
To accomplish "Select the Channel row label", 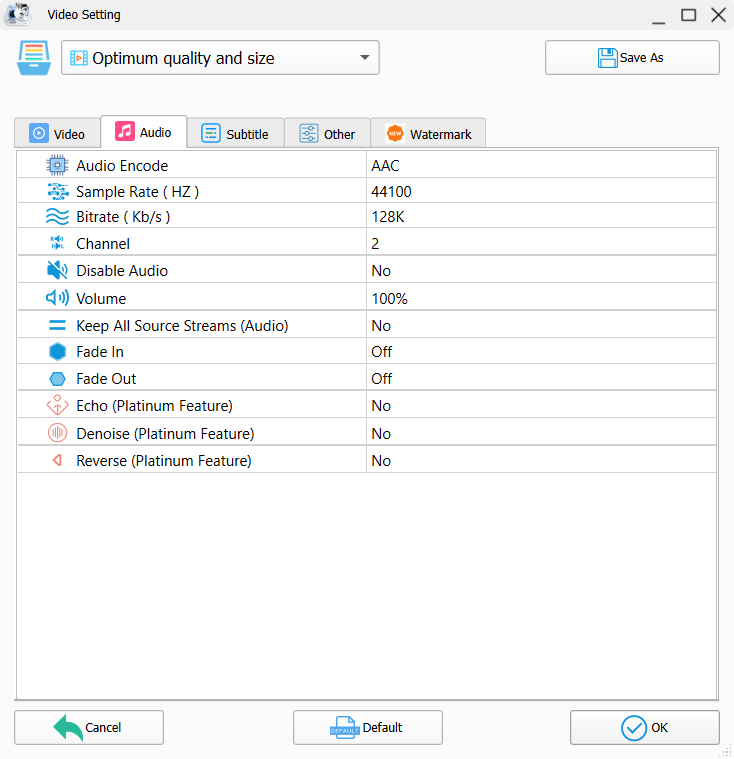I will click(x=103, y=243).
